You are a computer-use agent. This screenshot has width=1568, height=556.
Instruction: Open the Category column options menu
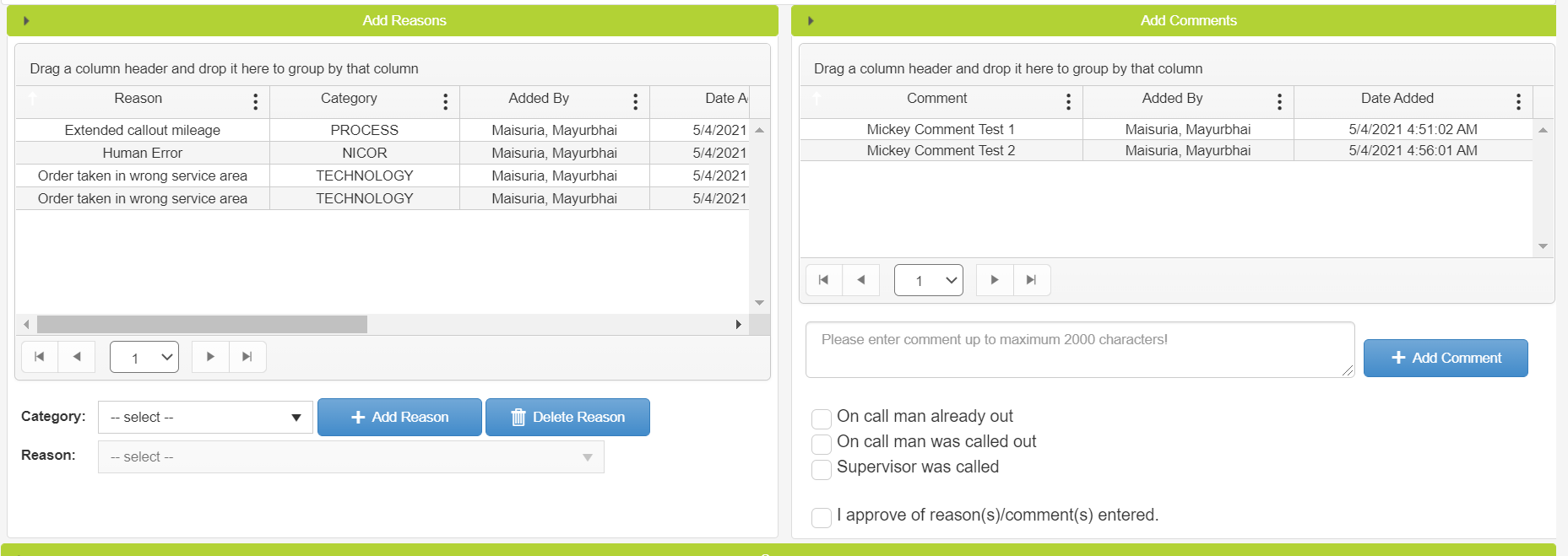445,102
